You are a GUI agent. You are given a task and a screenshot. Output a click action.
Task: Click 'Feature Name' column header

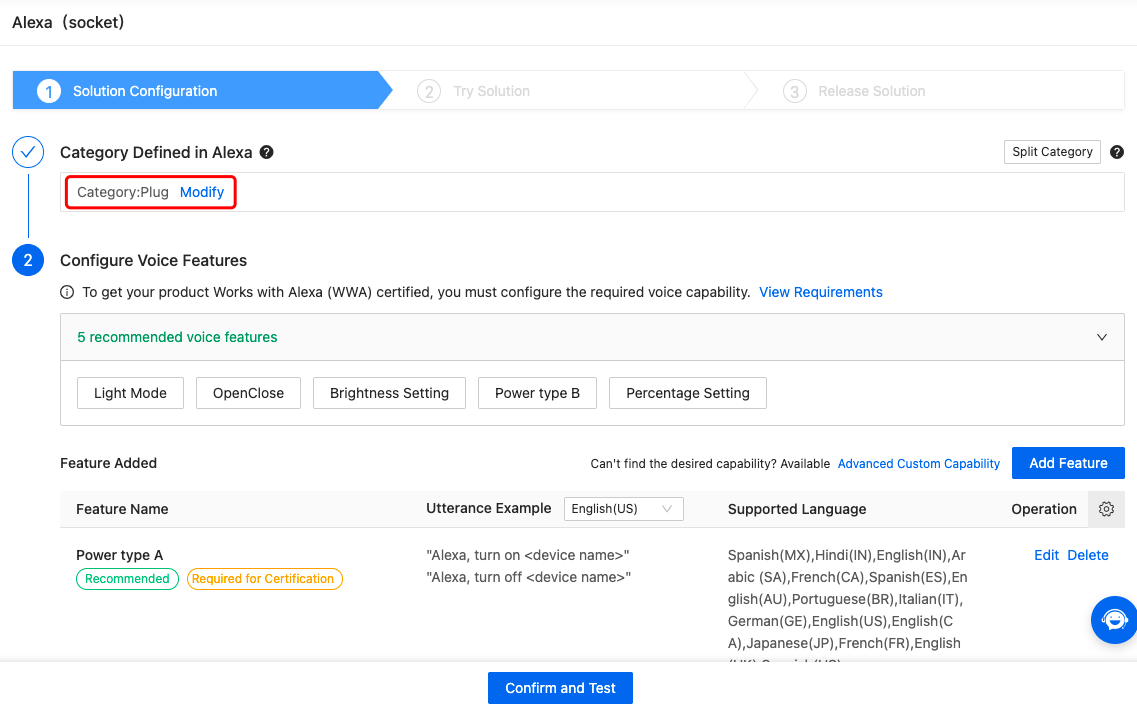pos(122,509)
